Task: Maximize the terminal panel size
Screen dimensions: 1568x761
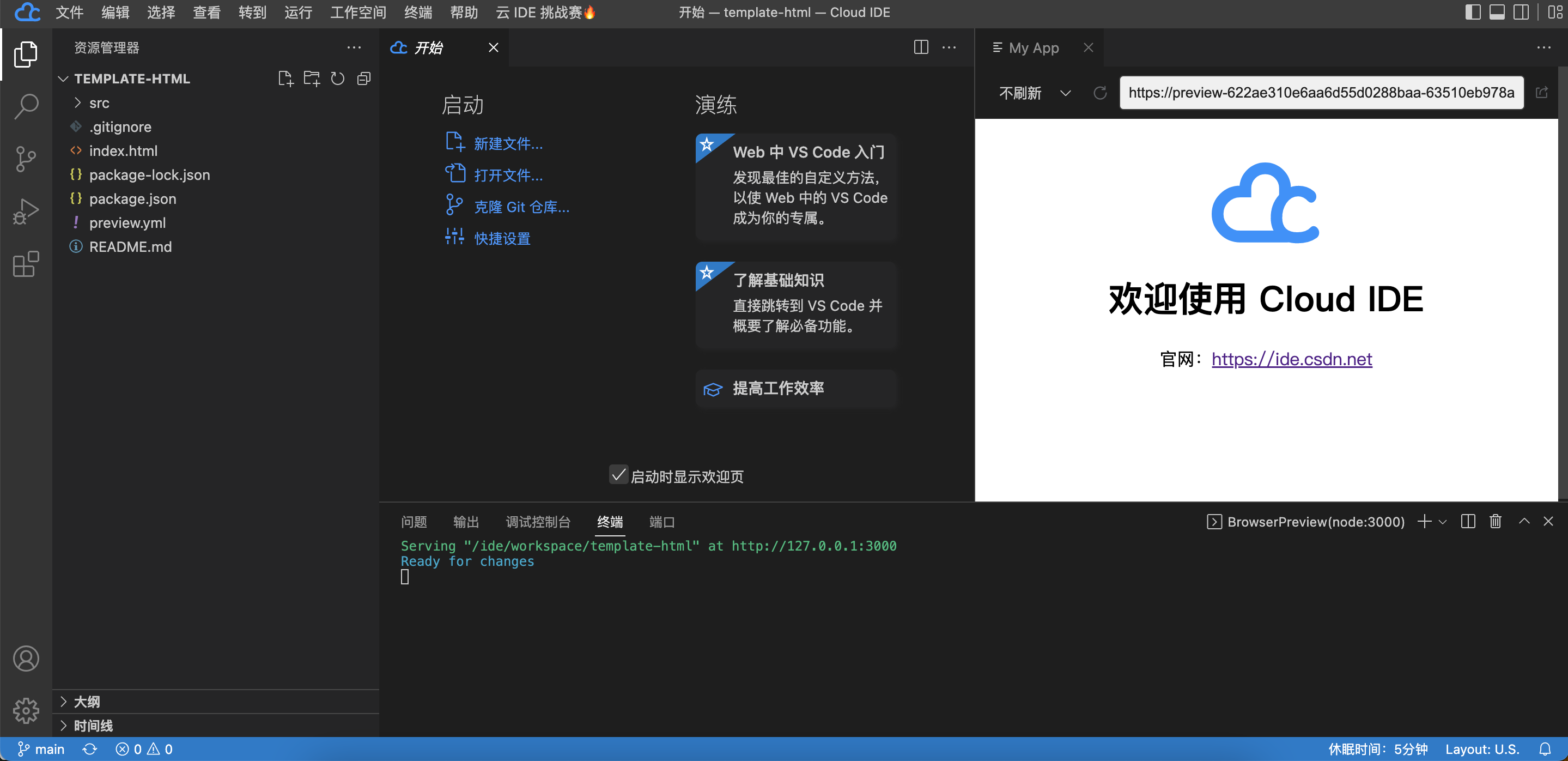Action: tap(1524, 521)
